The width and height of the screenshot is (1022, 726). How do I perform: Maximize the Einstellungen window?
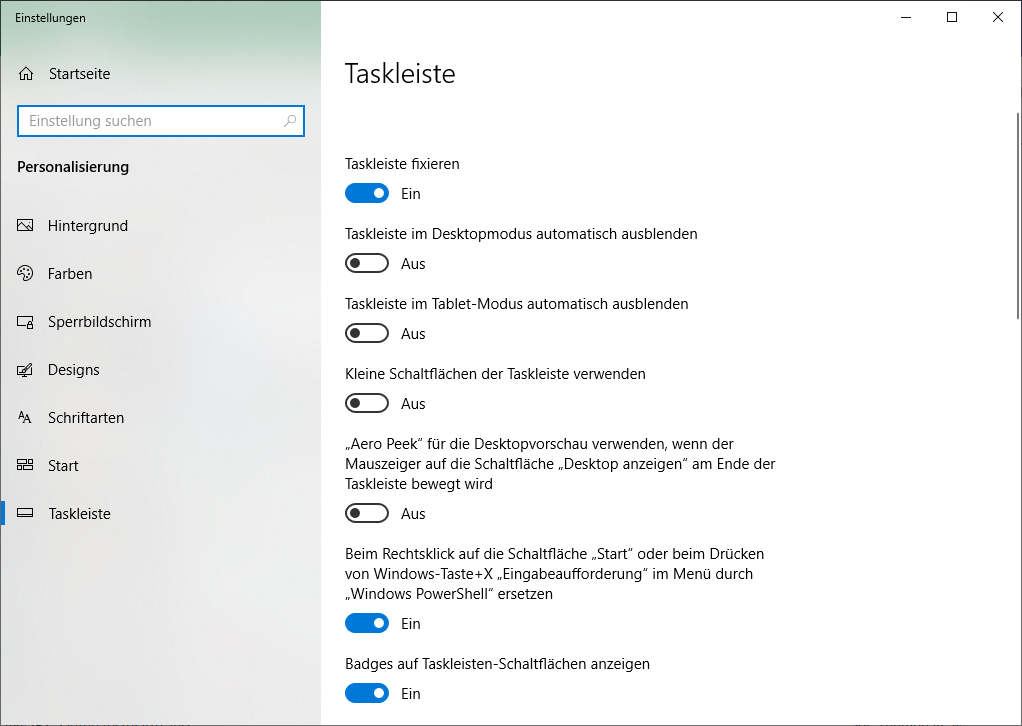tap(951, 17)
